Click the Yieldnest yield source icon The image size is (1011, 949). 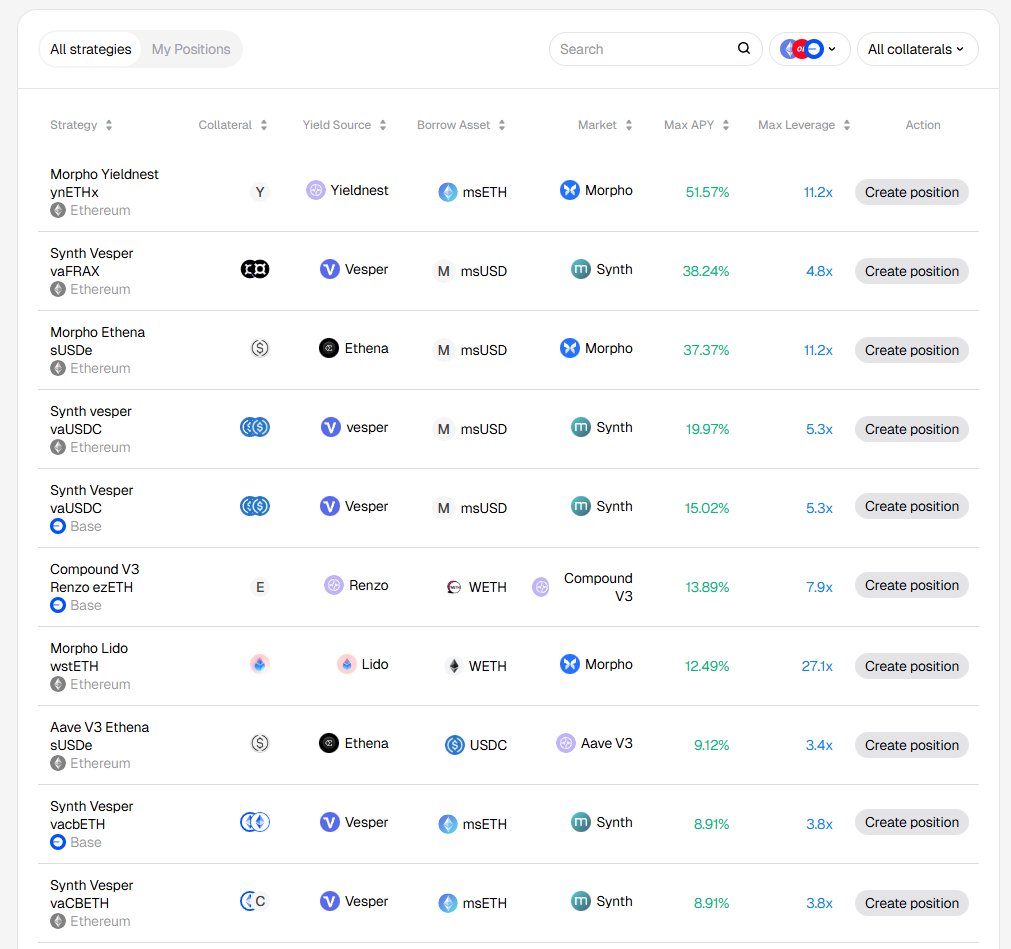(x=315, y=190)
